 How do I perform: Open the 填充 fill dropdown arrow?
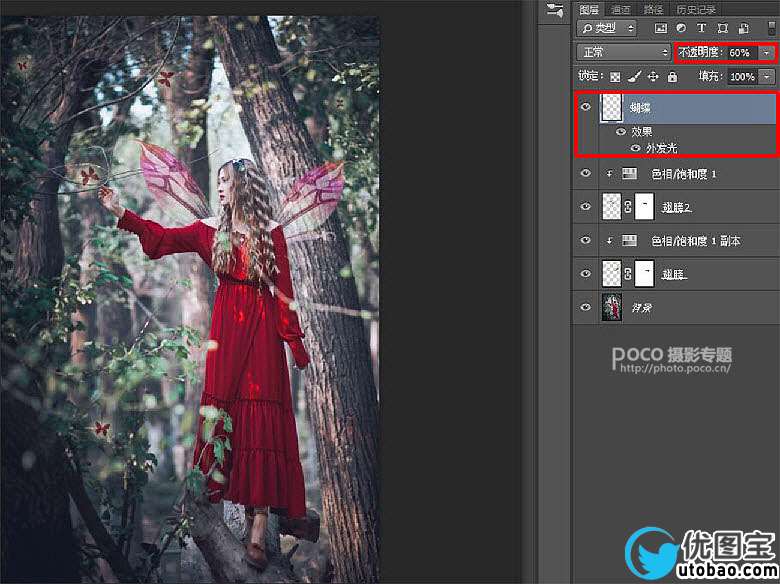(767, 77)
